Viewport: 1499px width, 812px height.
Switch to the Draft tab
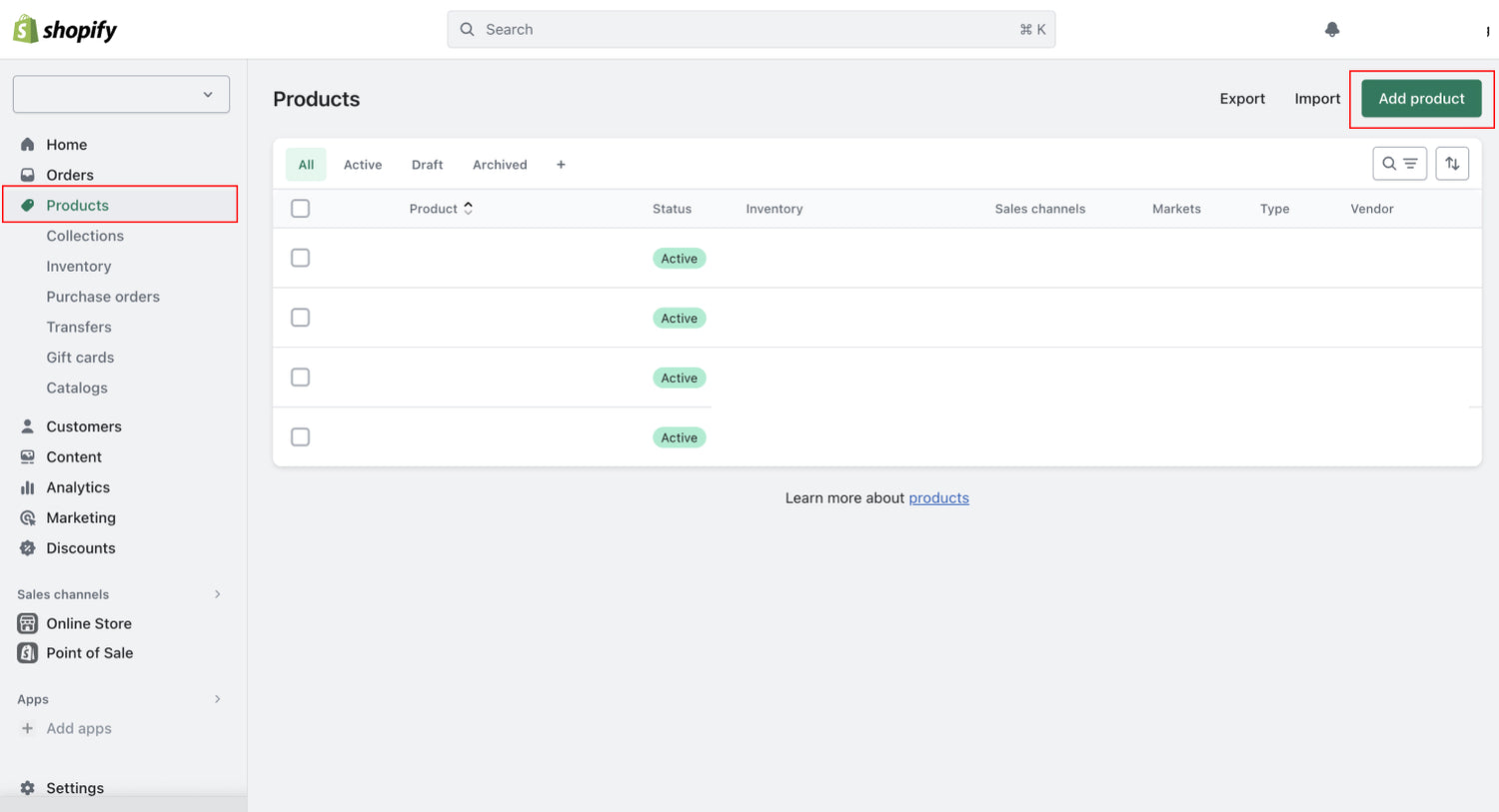(x=427, y=165)
